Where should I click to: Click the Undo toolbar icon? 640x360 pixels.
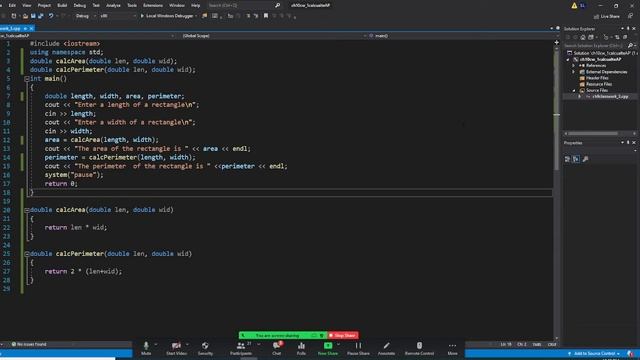pyautogui.click(x=51, y=16)
